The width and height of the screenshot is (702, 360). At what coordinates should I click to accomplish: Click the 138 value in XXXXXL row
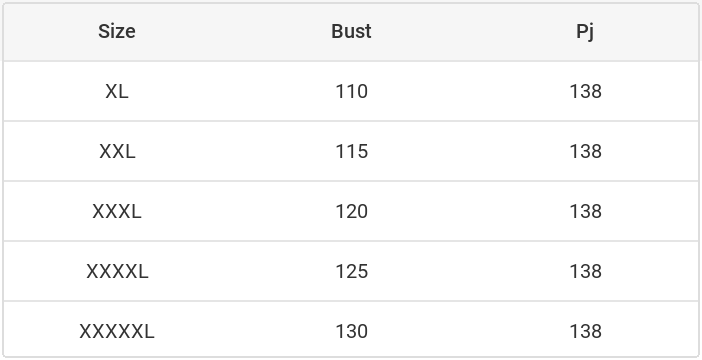(x=585, y=331)
